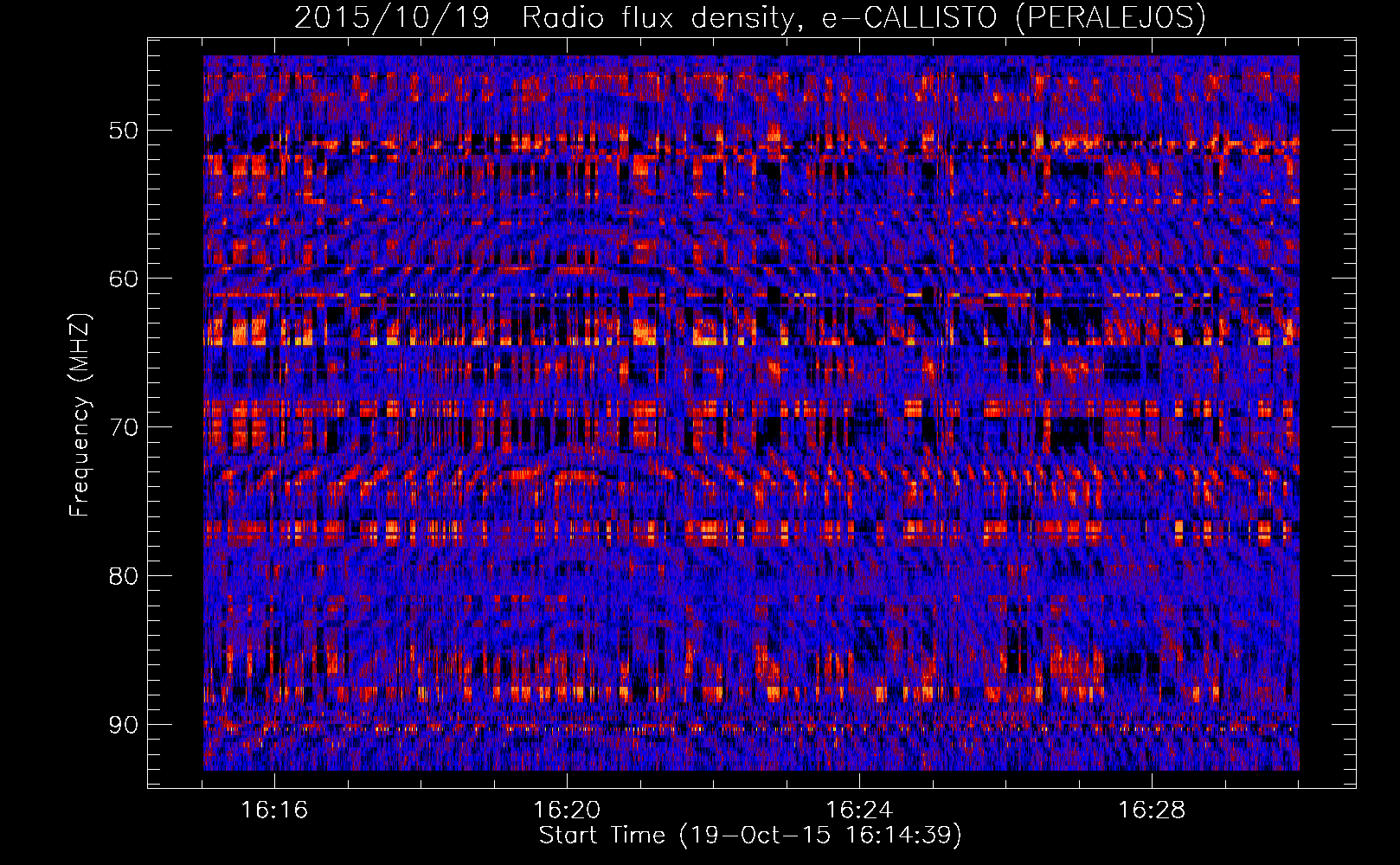Select the Frequency (MHZ) axis label
Image resolution: width=1400 pixels, height=865 pixels.
click(80, 415)
